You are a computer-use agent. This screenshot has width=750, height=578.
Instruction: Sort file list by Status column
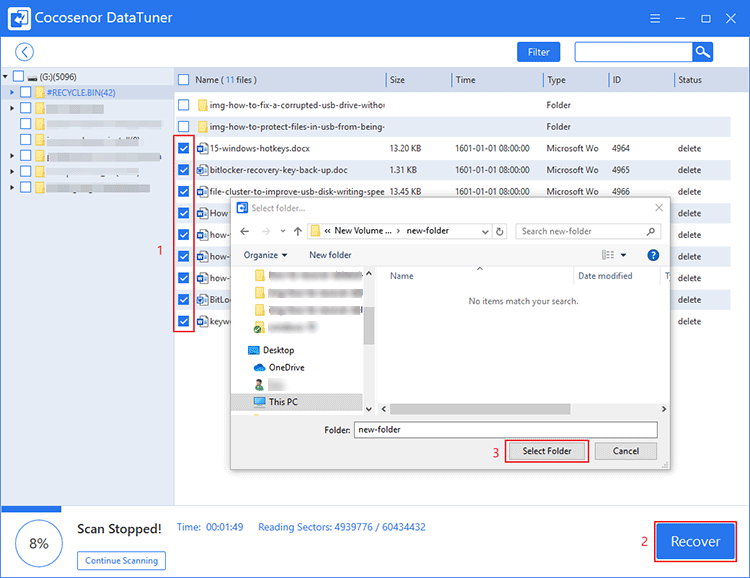(690, 80)
